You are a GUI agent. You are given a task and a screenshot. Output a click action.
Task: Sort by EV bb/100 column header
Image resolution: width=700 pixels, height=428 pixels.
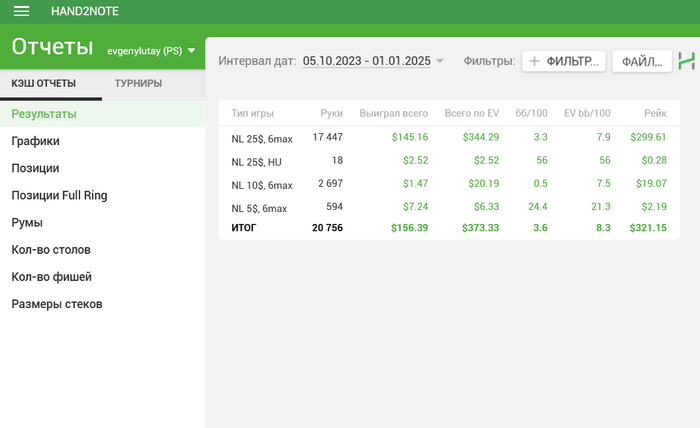587,113
